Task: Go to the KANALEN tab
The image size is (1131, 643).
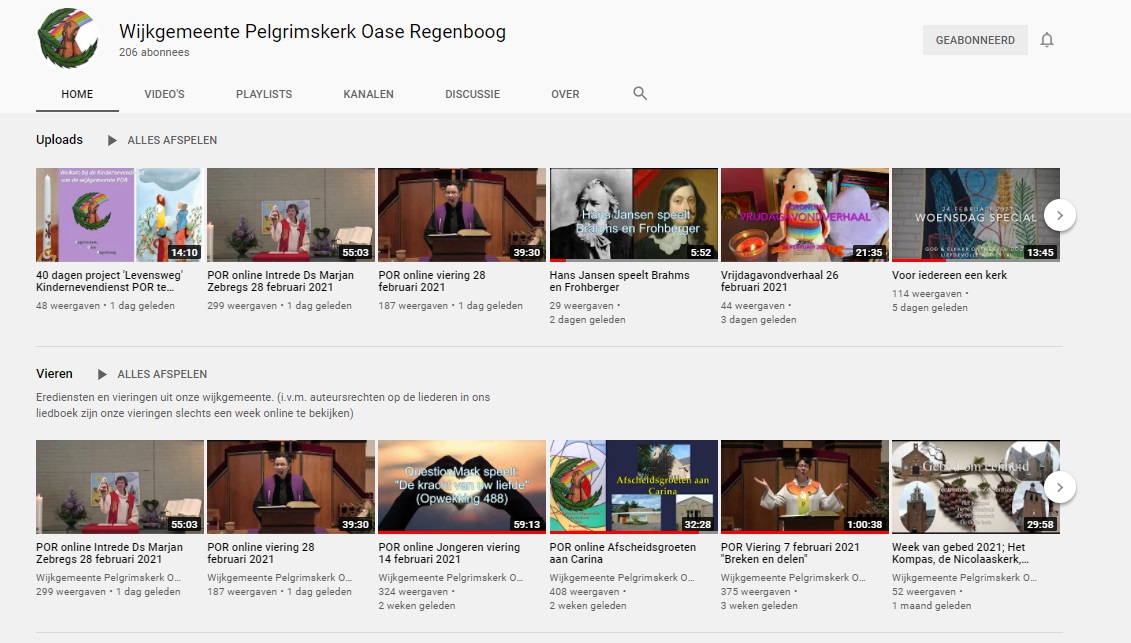Action: tap(369, 94)
